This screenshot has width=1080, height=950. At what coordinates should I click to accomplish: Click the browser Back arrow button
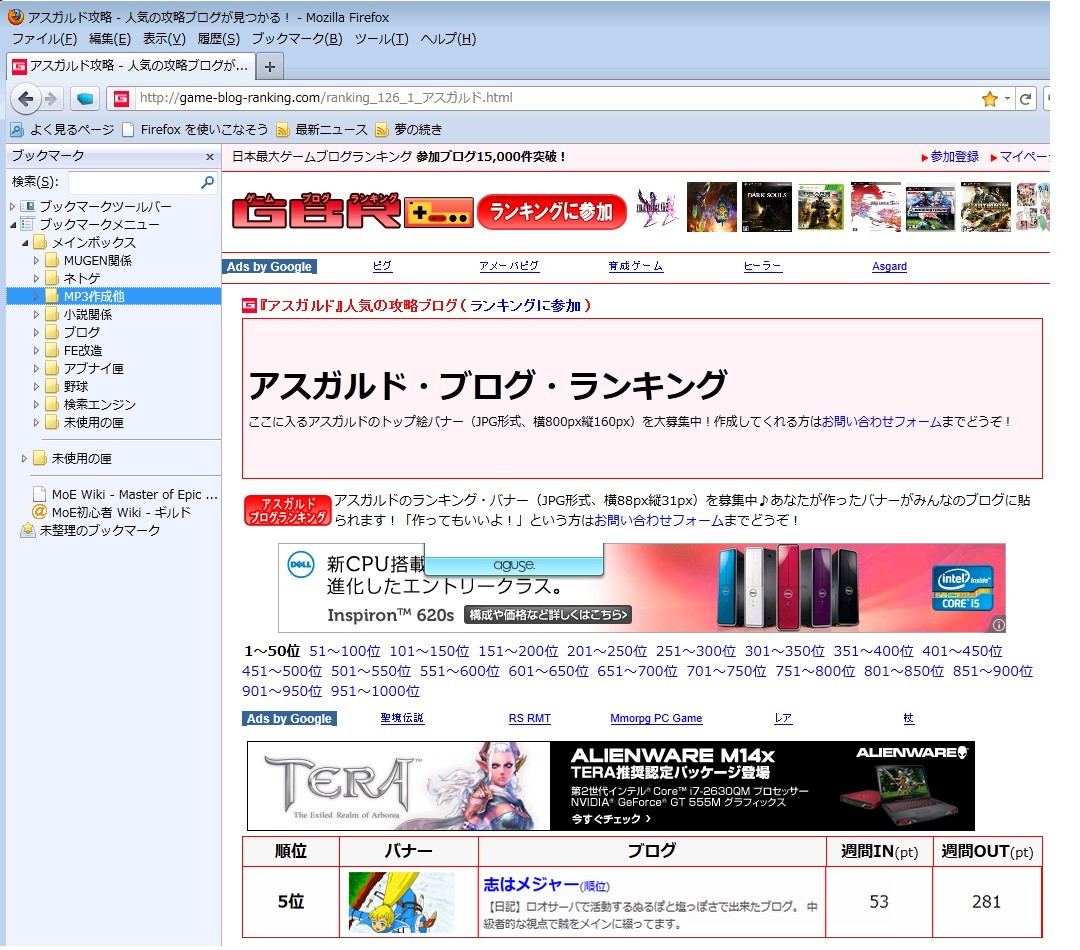click(25, 99)
